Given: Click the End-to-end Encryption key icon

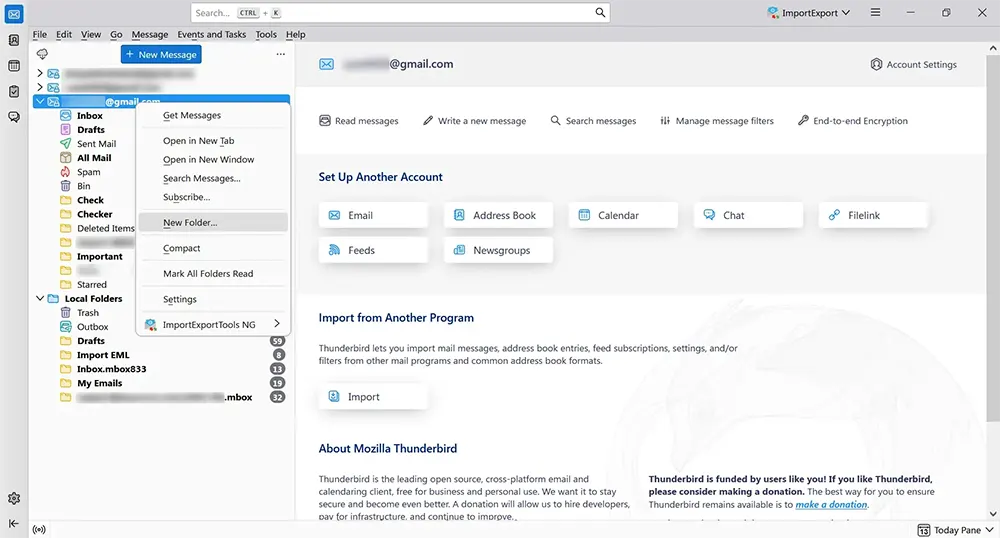Looking at the screenshot, I should coord(803,120).
